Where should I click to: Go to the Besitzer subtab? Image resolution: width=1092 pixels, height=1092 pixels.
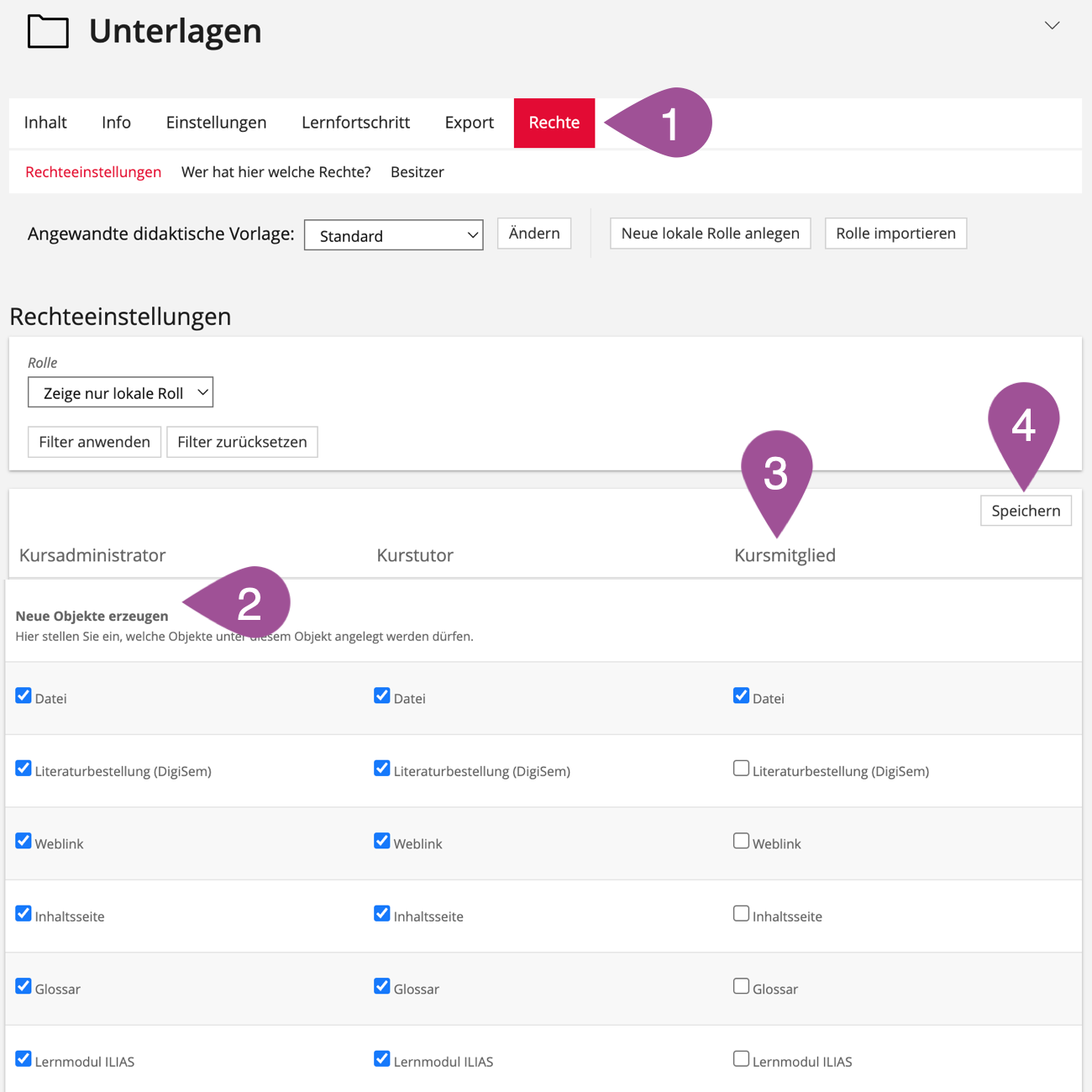(417, 172)
